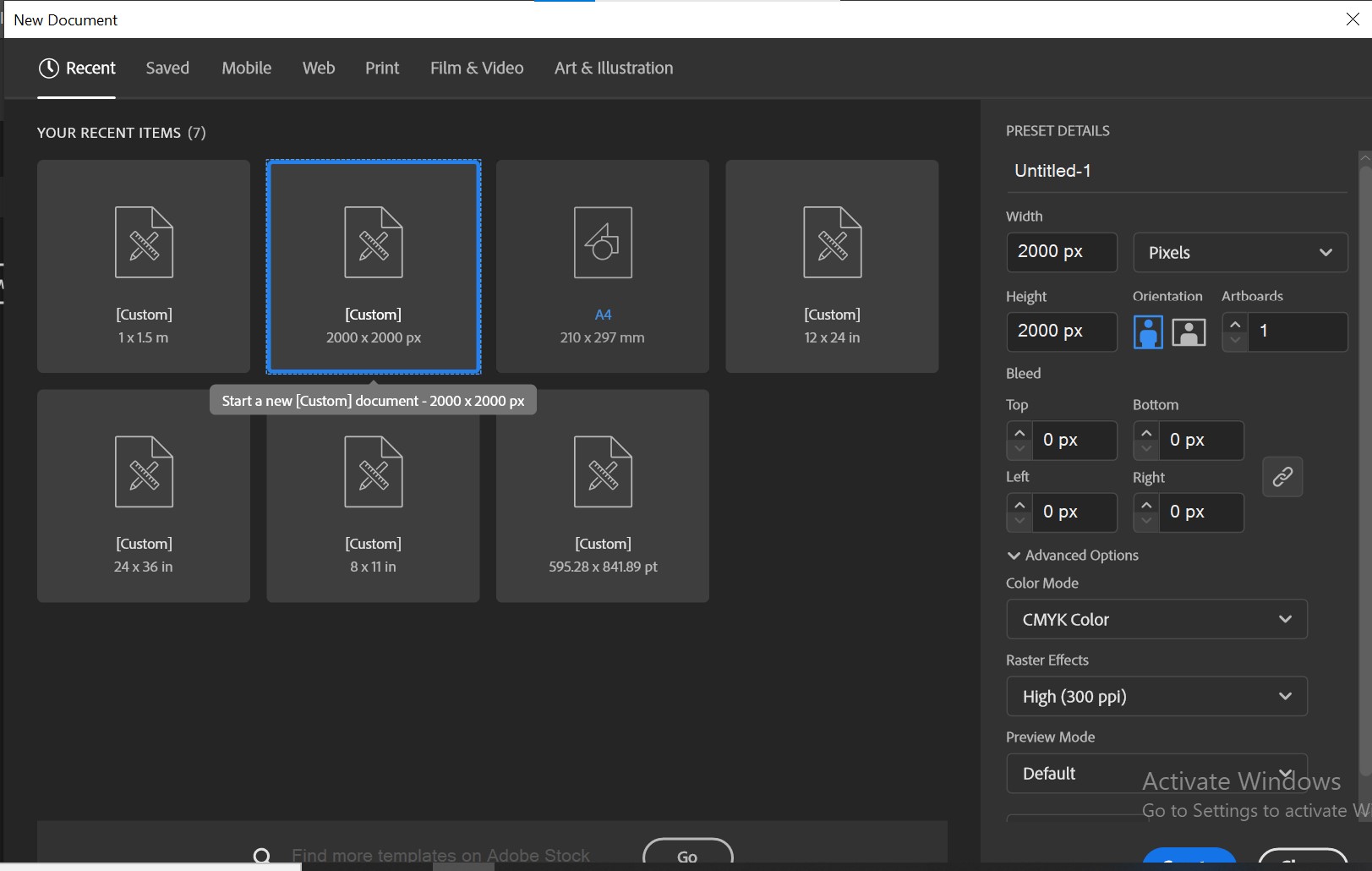The width and height of the screenshot is (1372, 871).
Task: Increase the artboards count
Action: pyautogui.click(x=1235, y=324)
